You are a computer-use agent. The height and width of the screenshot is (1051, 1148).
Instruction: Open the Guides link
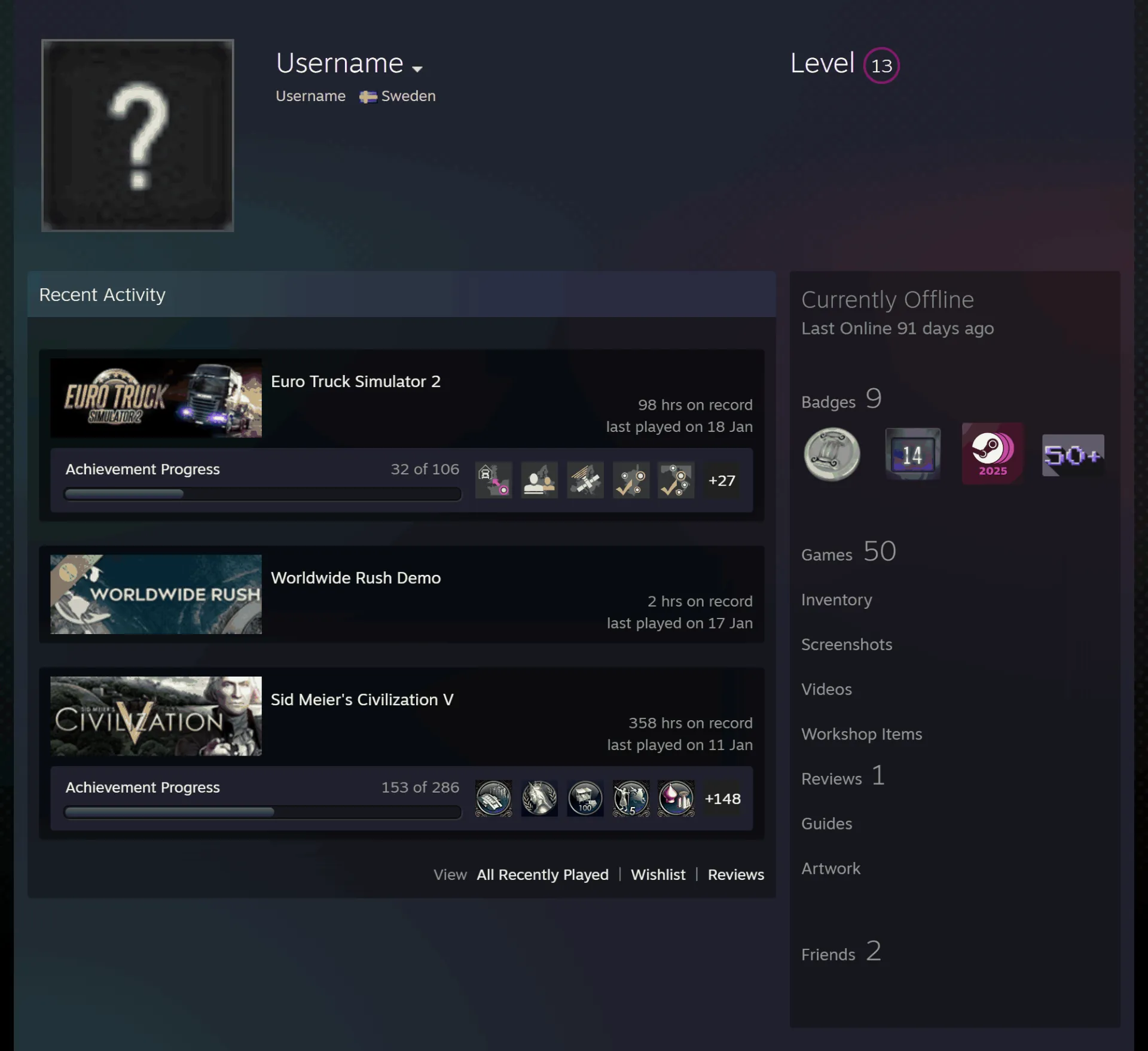click(x=826, y=824)
